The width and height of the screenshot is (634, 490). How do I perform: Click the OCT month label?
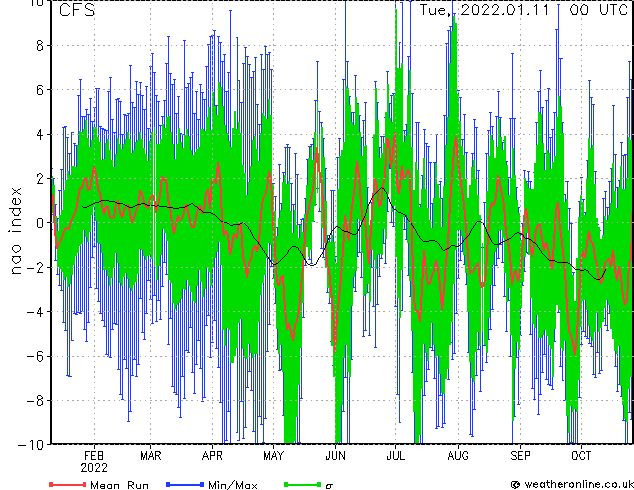581,456
